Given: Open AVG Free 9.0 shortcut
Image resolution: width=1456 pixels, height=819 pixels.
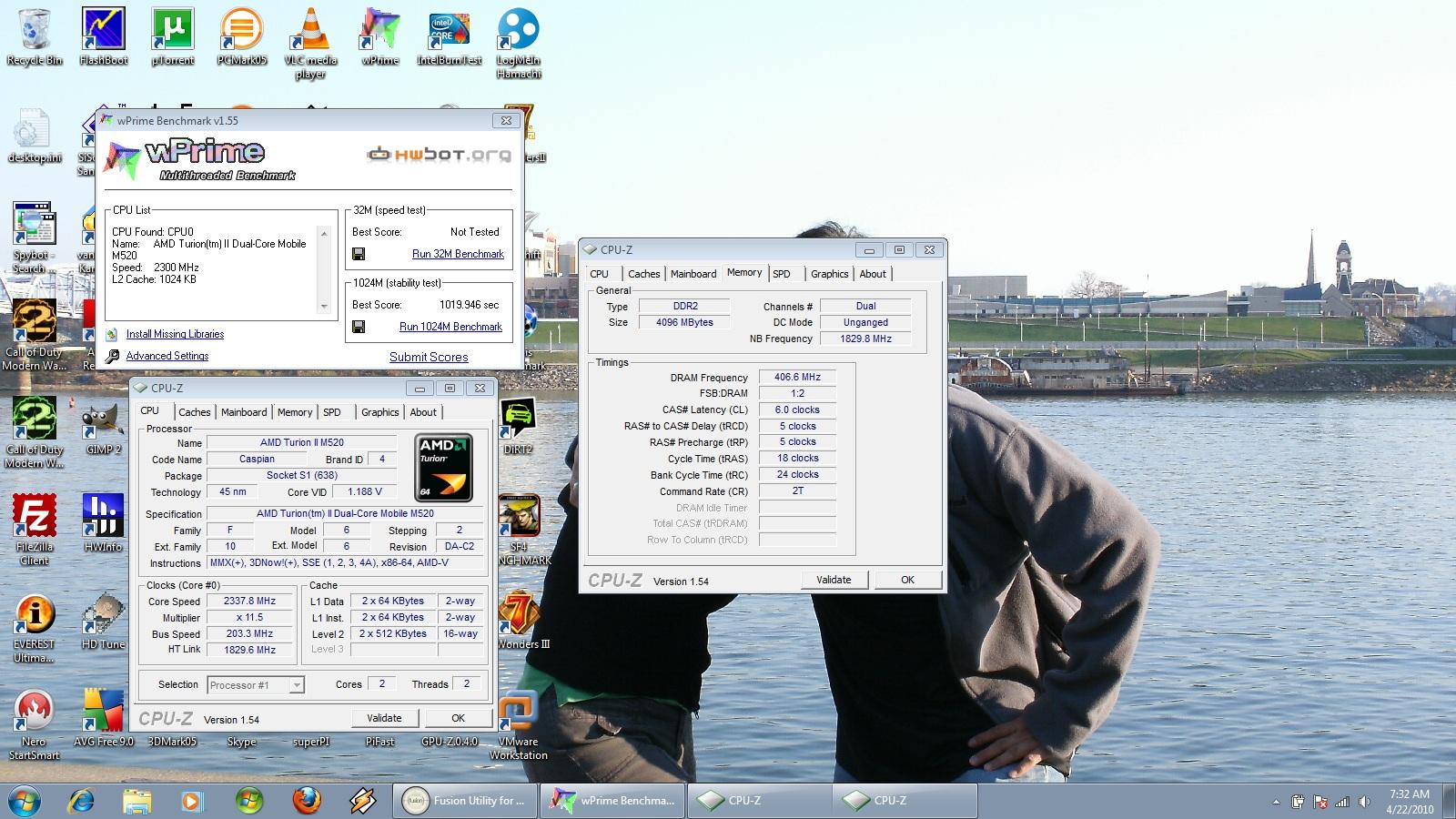Looking at the screenshot, I should (x=103, y=719).
